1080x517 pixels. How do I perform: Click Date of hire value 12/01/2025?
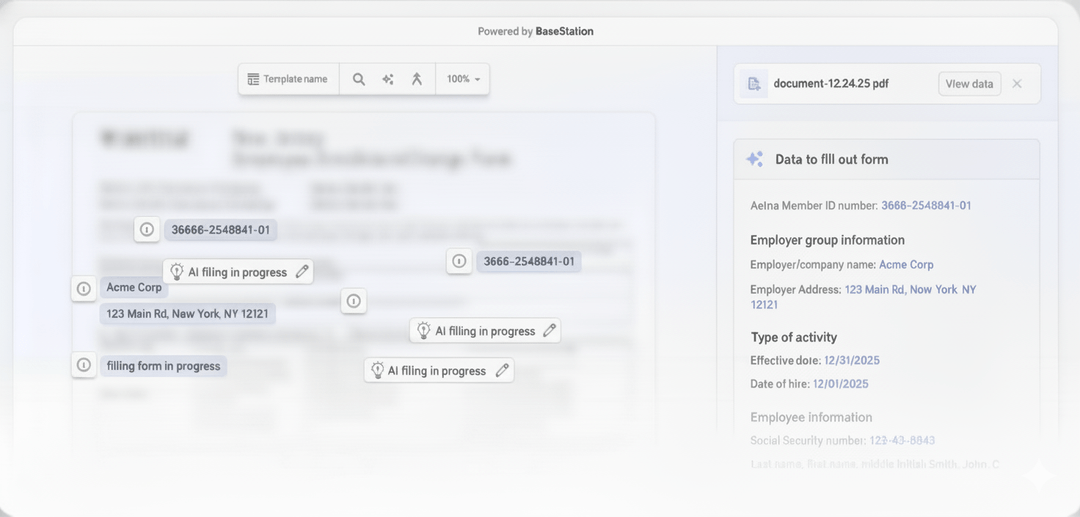(841, 383)
